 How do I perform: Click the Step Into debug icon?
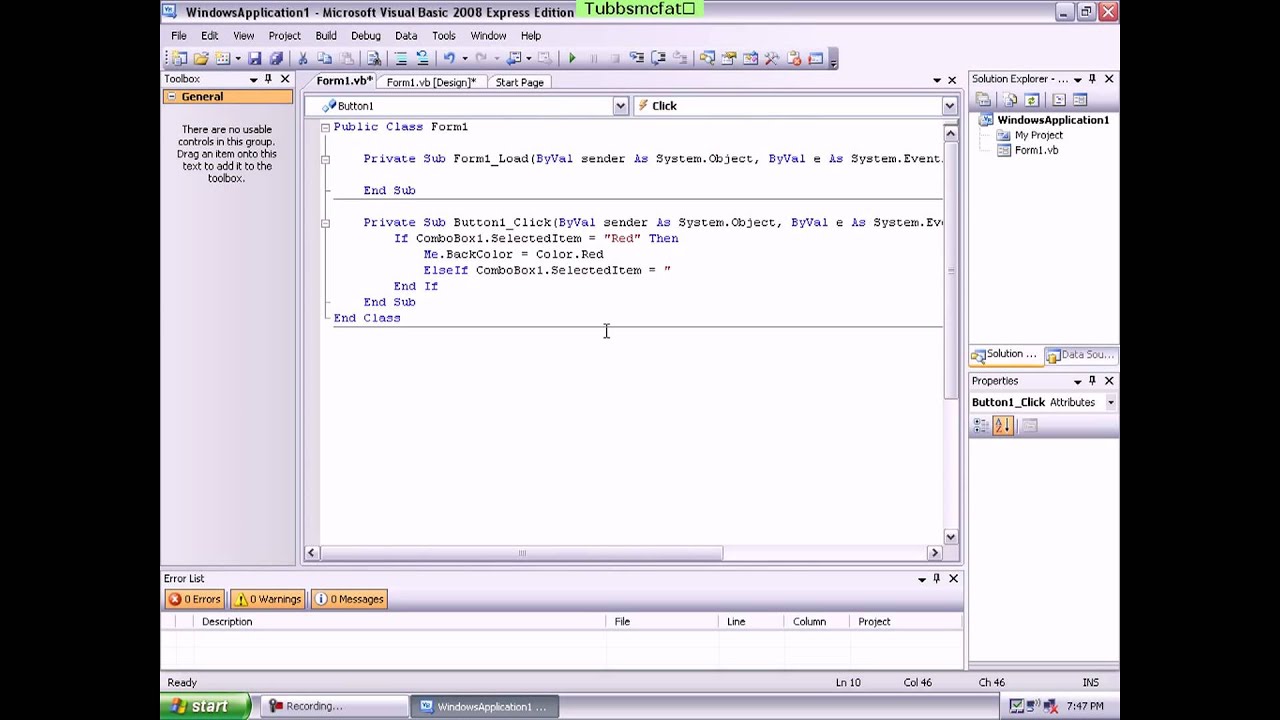coord(638,59)
